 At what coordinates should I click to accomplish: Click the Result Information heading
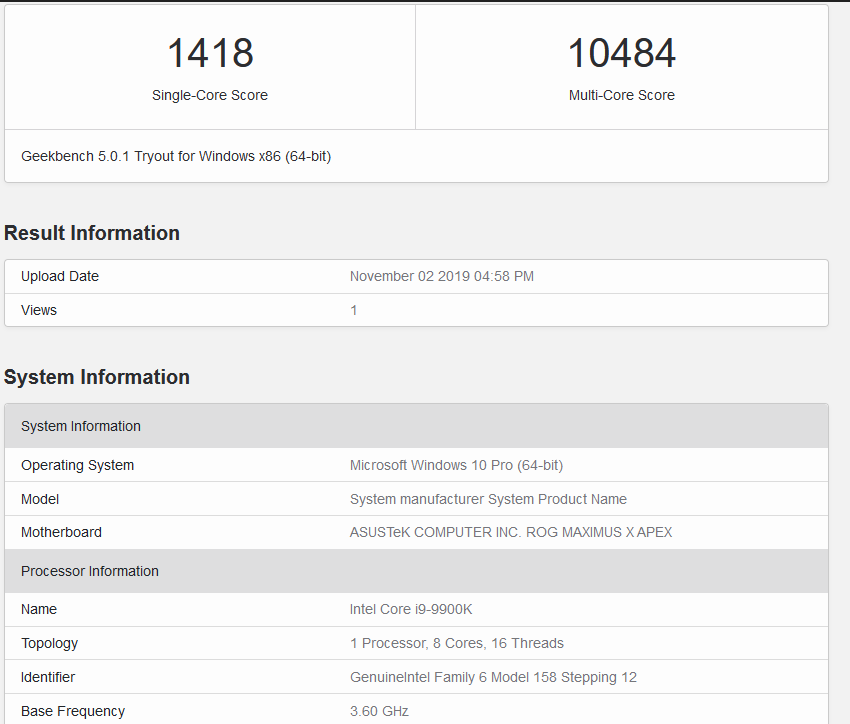point(92,233)
